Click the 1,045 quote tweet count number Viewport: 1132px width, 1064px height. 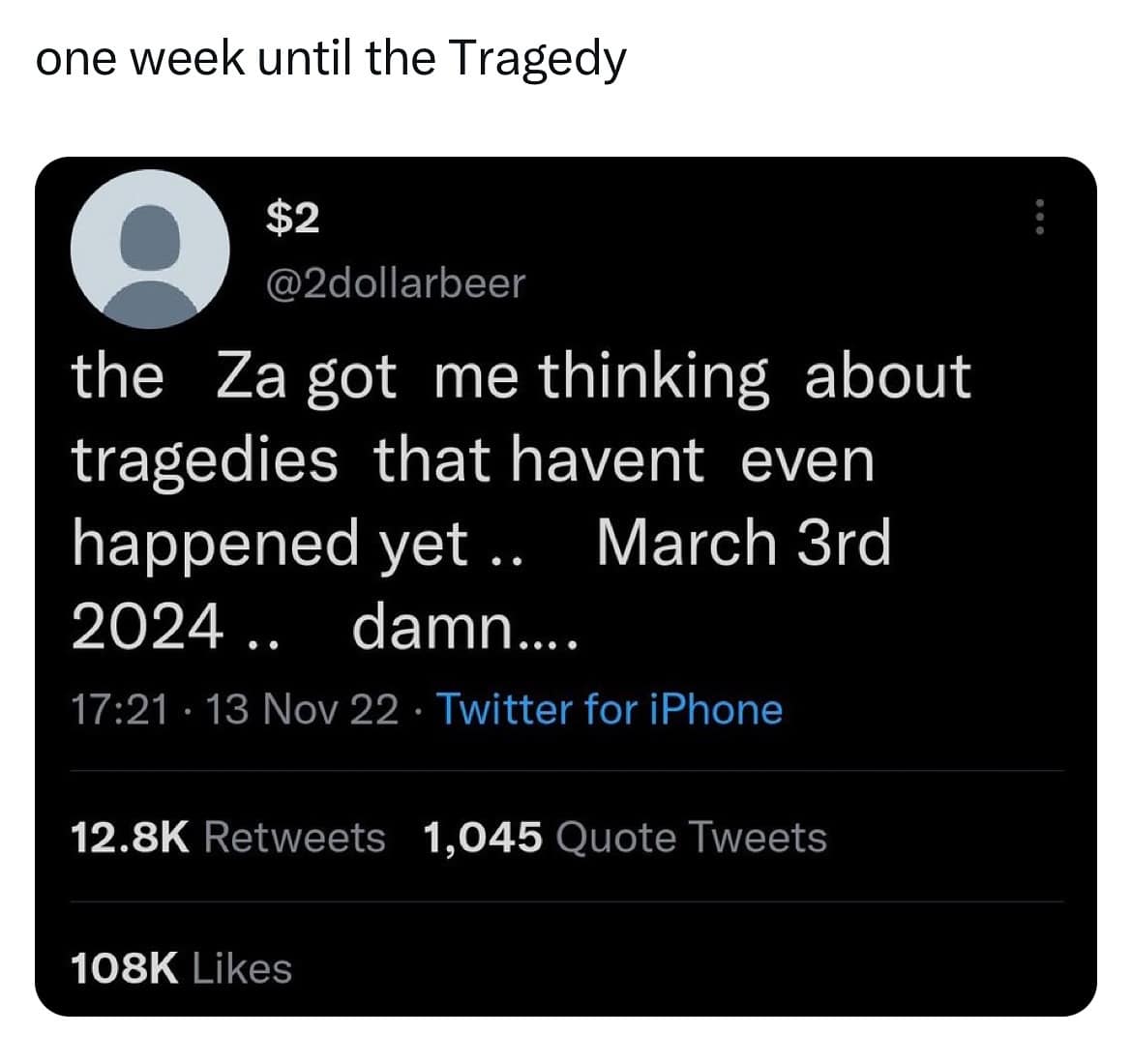point(483,837)
